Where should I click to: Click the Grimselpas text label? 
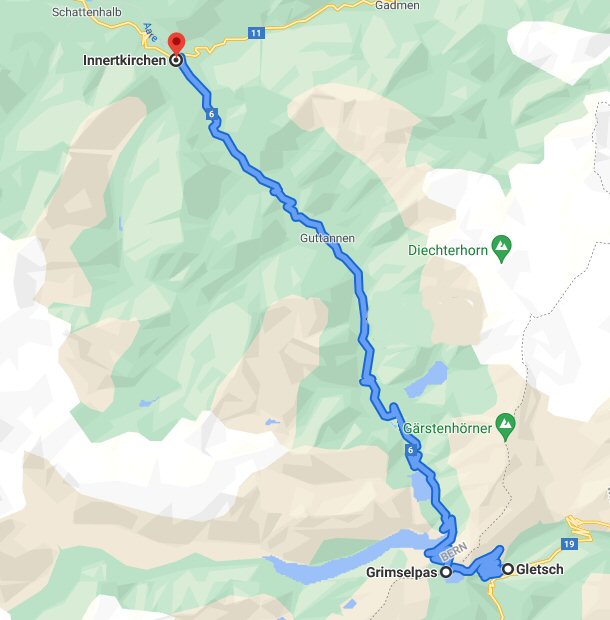(402, 572)
